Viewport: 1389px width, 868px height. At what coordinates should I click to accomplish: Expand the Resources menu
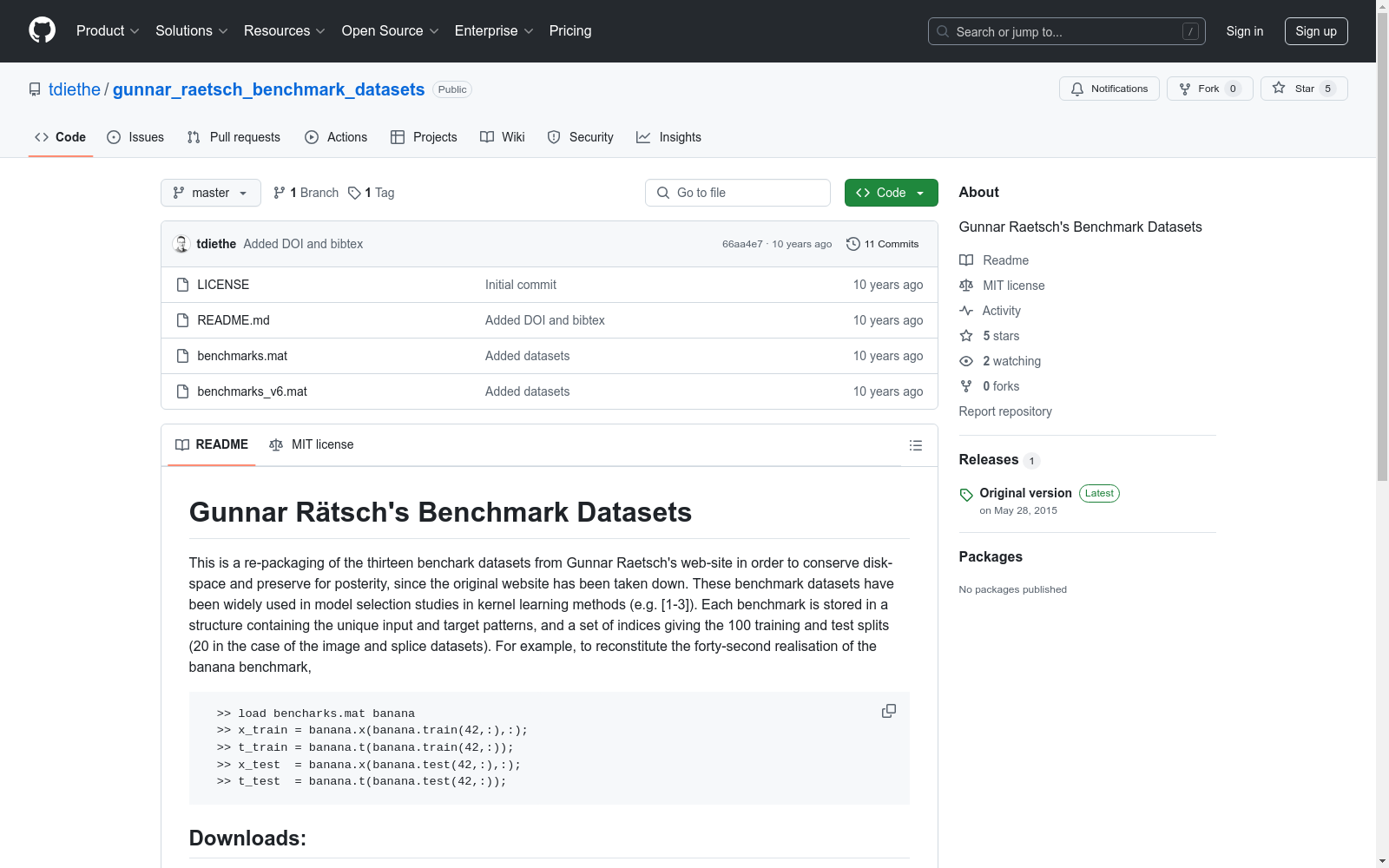pos(285,30)
